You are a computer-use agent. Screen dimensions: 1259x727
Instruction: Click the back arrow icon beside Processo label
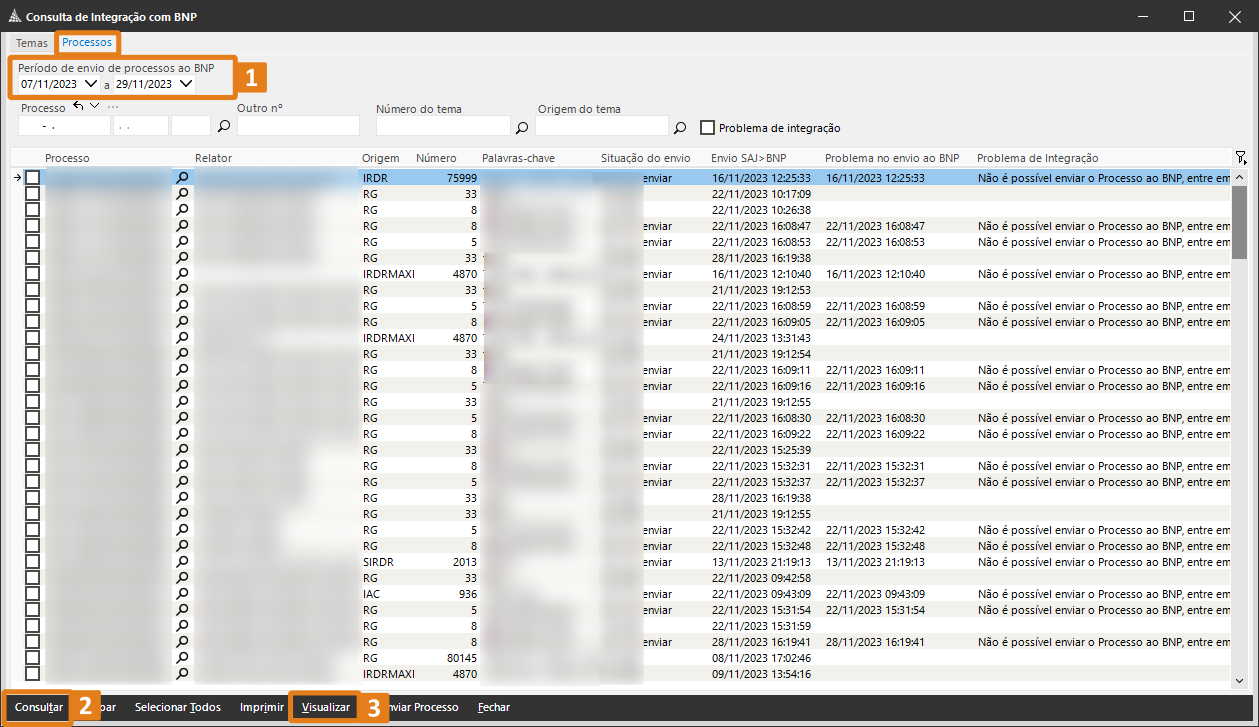pyautogui.click(x=78, y=107)
